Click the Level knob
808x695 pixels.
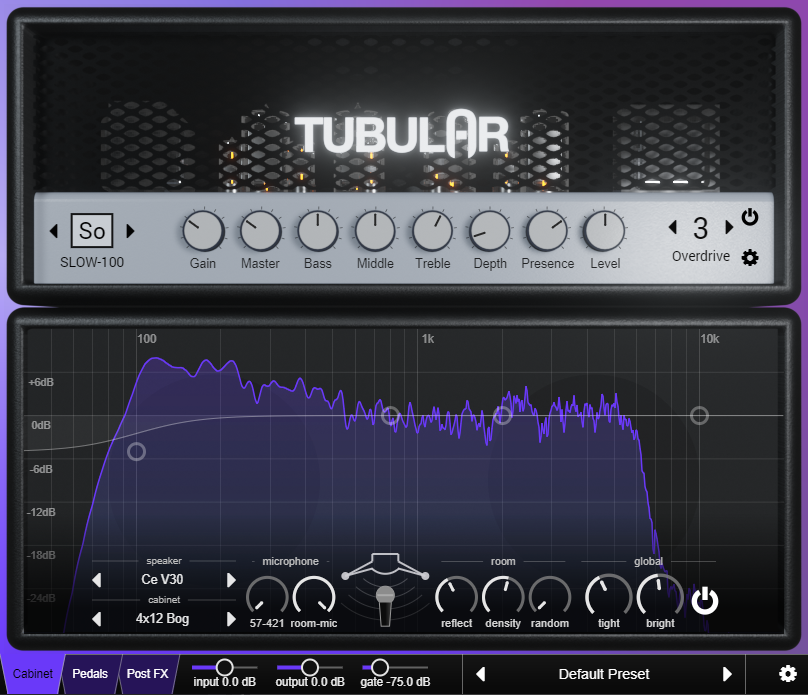604,231
